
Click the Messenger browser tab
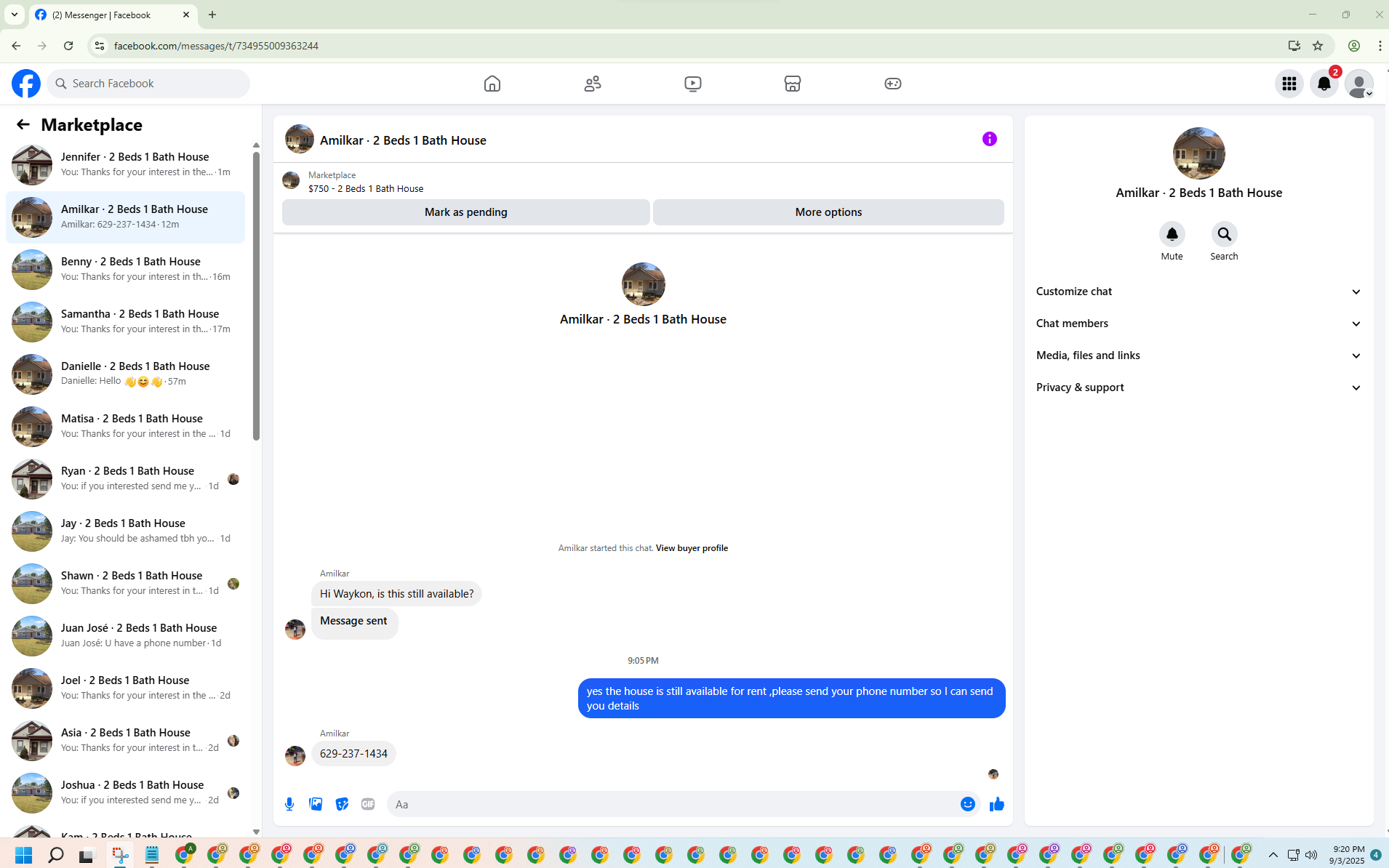113,15
